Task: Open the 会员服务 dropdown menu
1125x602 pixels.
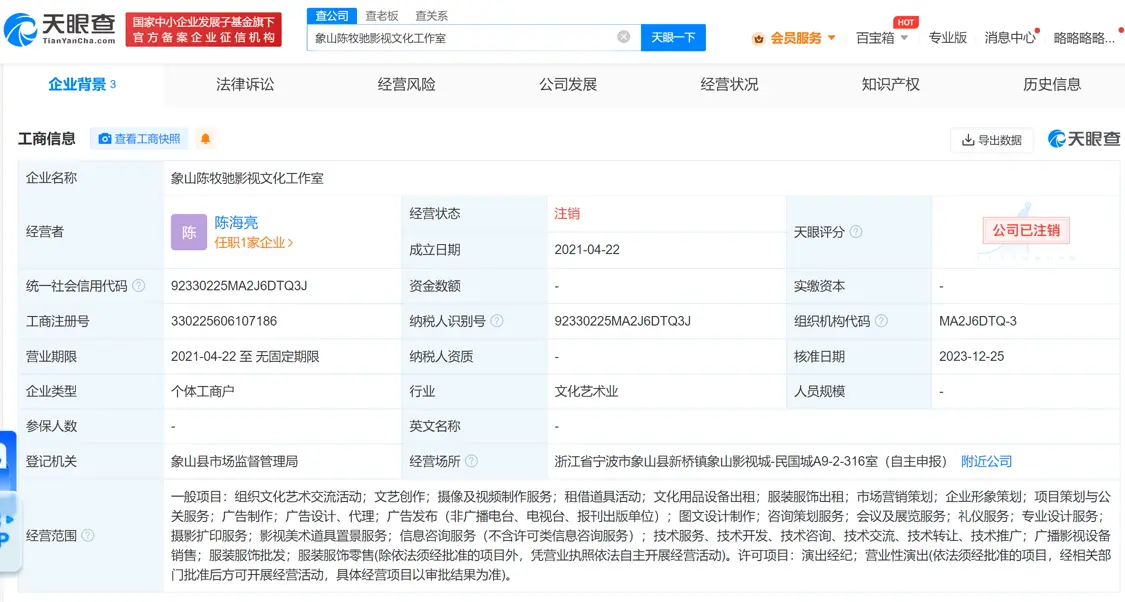Action: pyautogui.click(x=795, y=38)
